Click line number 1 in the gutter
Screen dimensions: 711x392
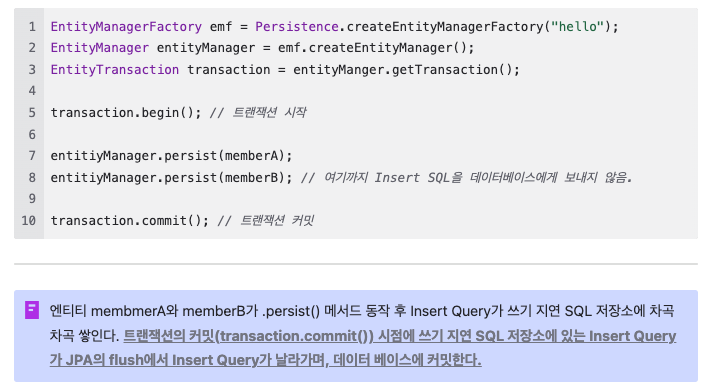point(32,27)
